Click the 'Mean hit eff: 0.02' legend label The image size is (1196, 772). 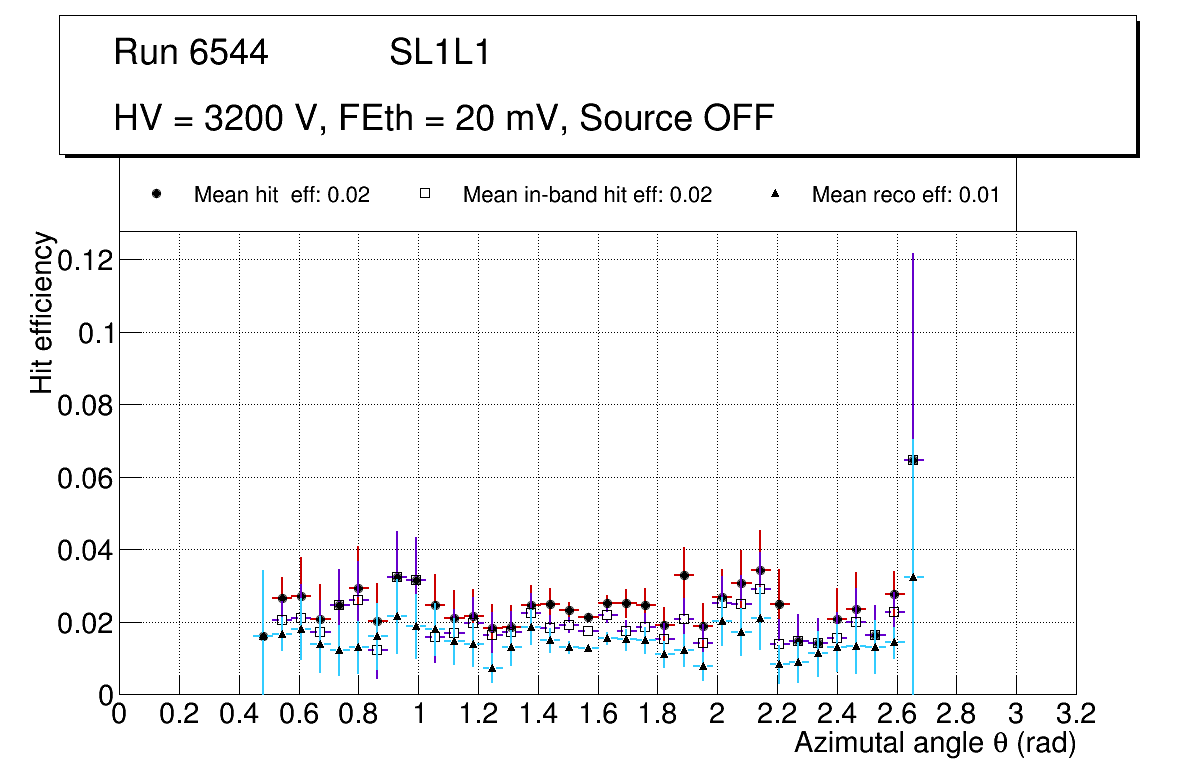pos(281,195)
